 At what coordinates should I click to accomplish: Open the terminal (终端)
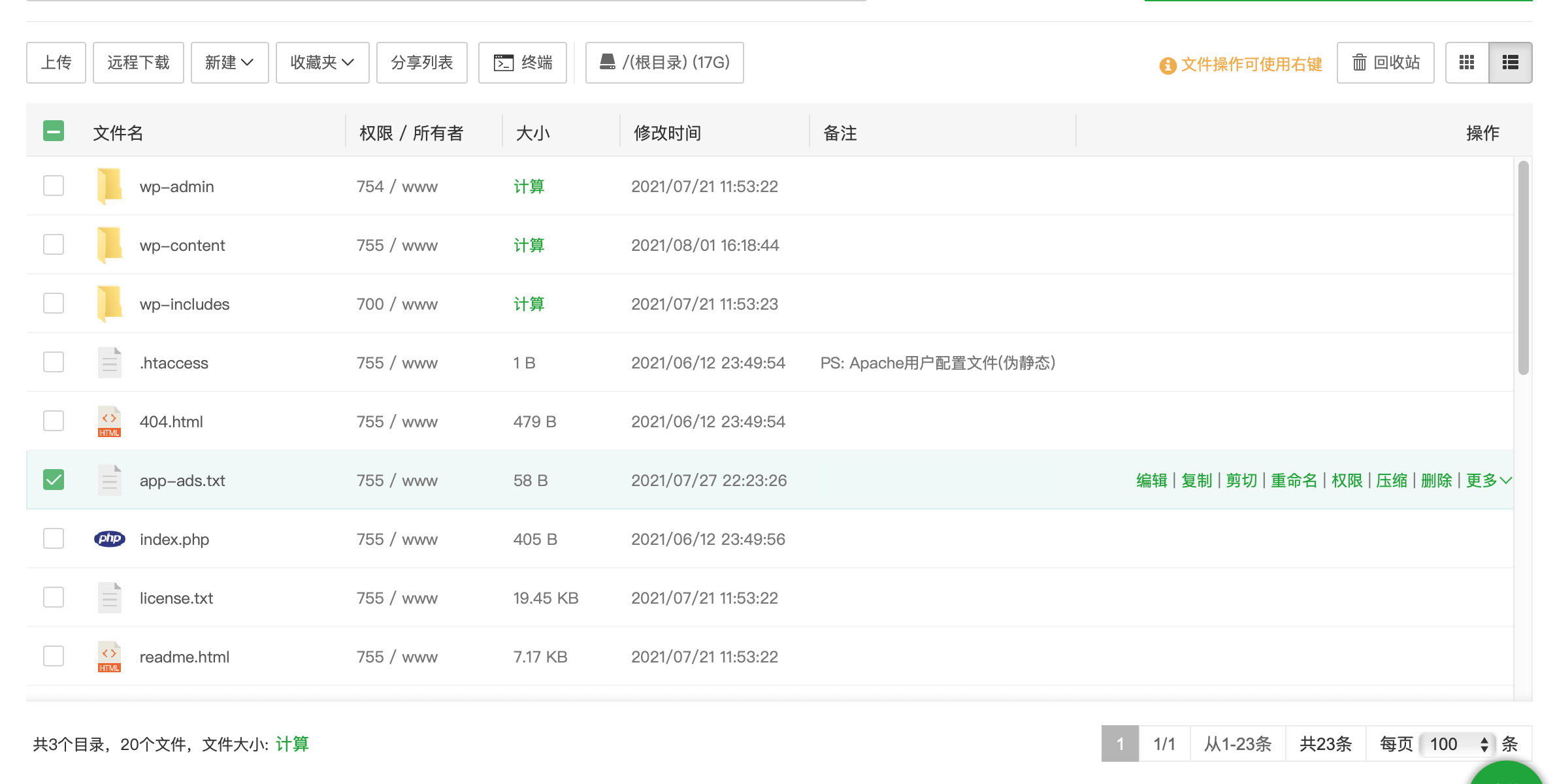tap(523, 63)
